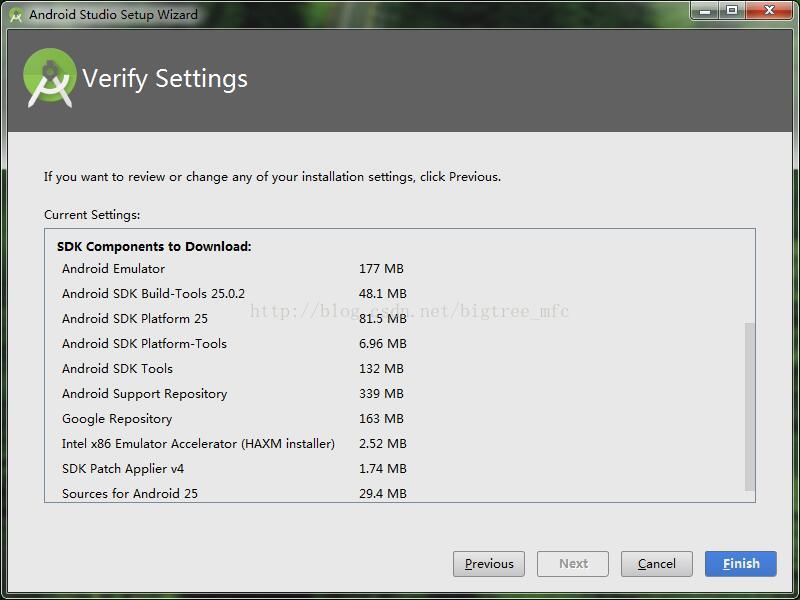Select 'Intel x86 Emulator Accelerator (HAXM installer)' entry
This screenshot has height=600, width=800.
coord(198,443)
